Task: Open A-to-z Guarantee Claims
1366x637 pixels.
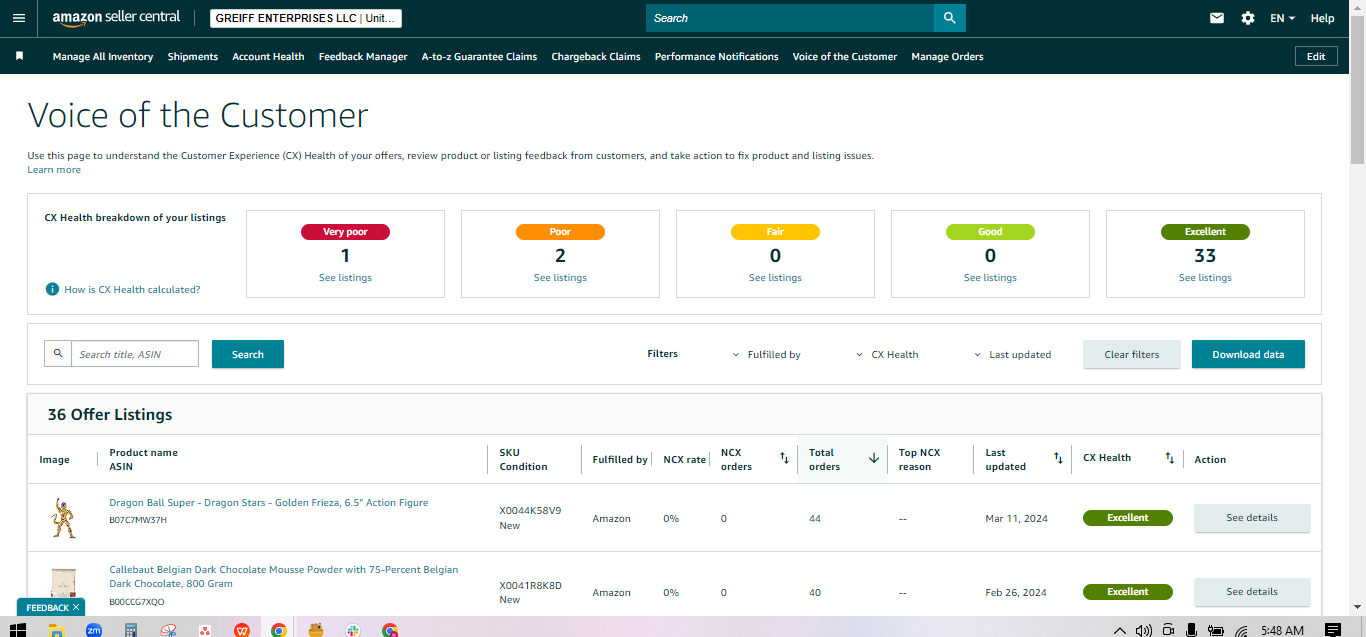Action: pyautogui.click(x=479, y=56)
